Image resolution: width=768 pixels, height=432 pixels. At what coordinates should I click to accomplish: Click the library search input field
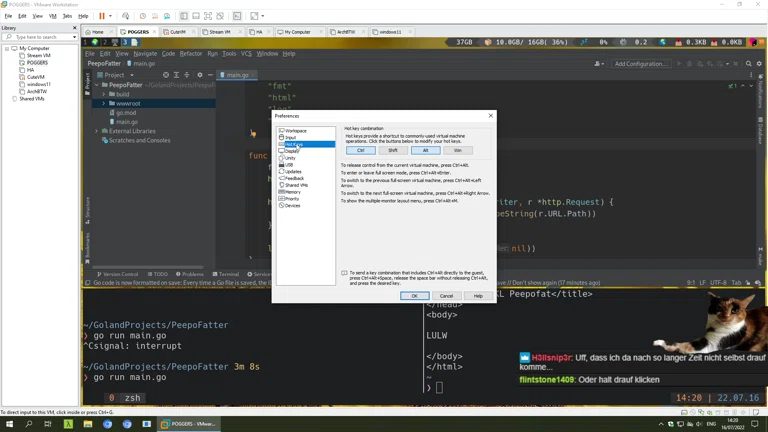pyautogui.click(x=38, y=37)
